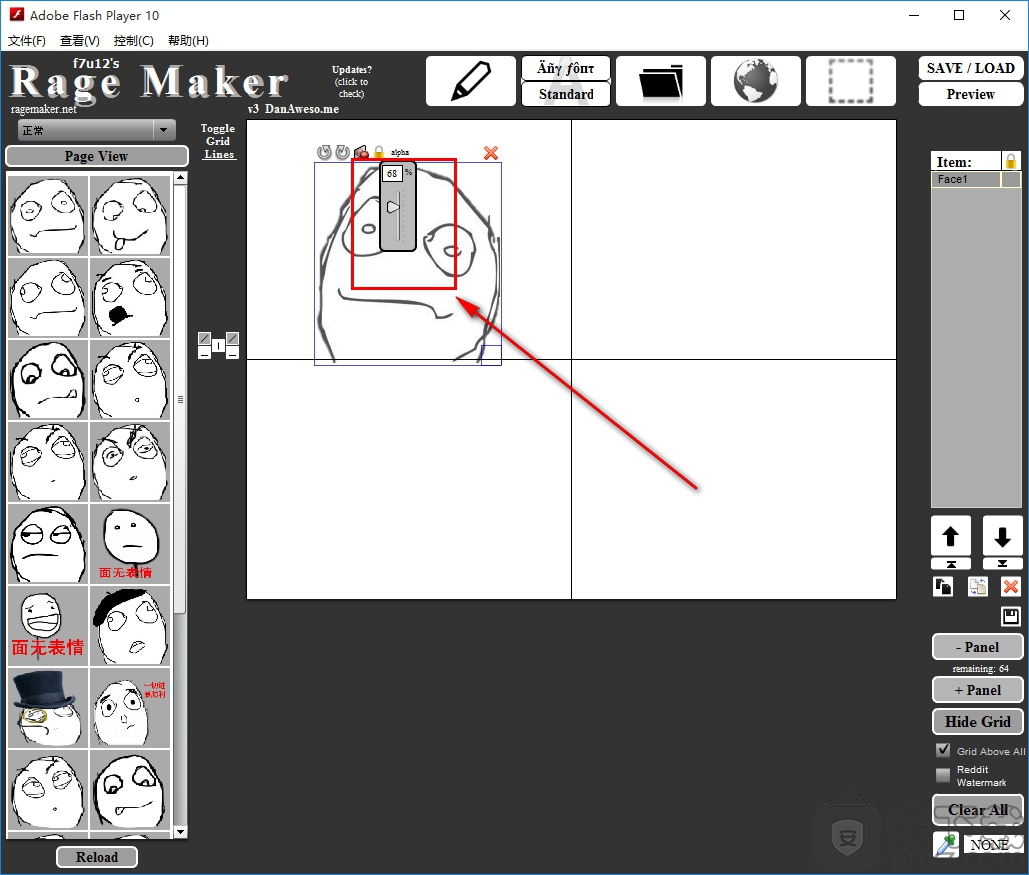Add the tongue-out face thumbnail
The height and width of the screenshot is (875, 1029).
[x=130, y=215]
